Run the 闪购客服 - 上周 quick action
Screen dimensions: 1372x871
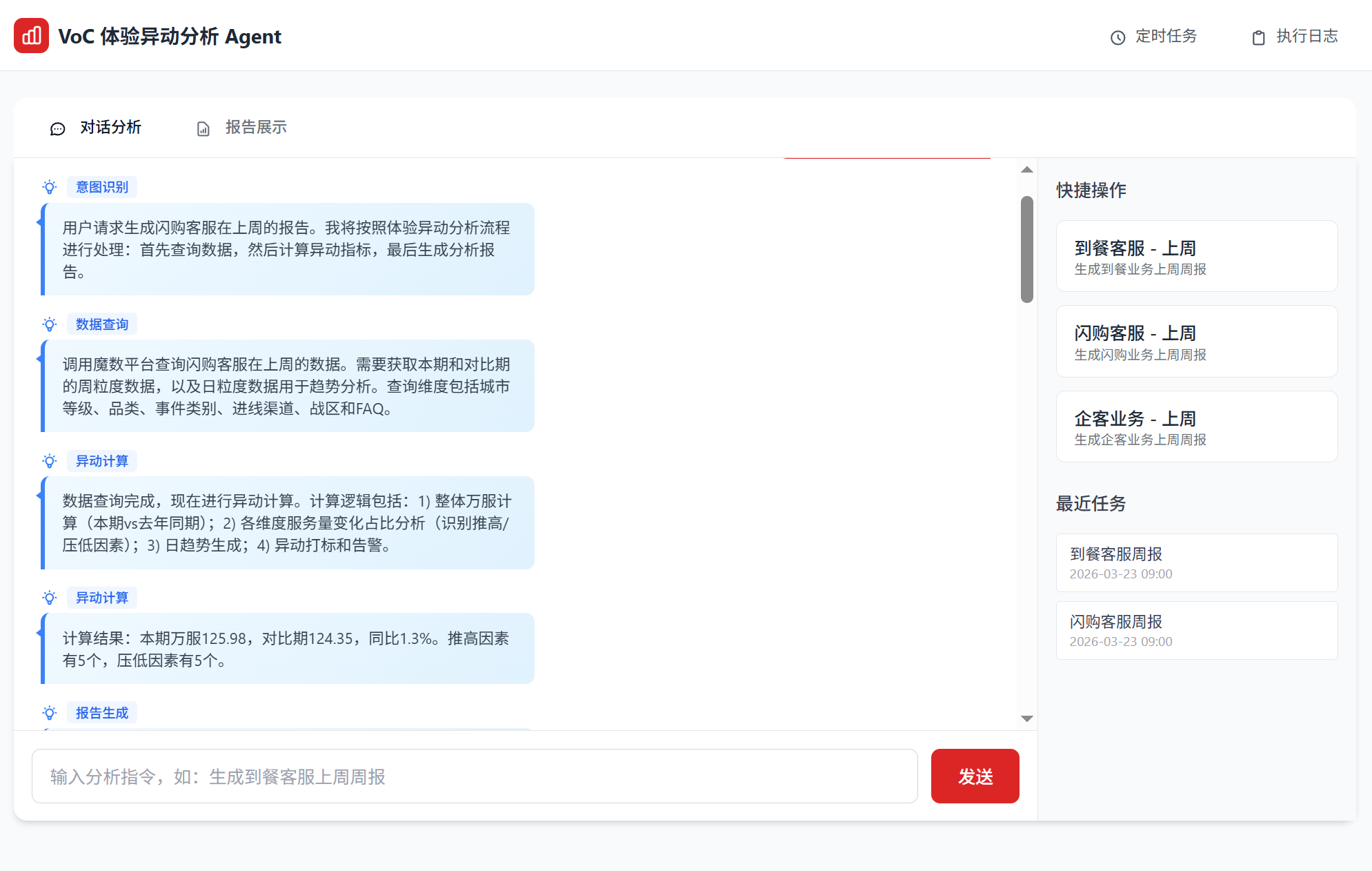point(1197,342)
